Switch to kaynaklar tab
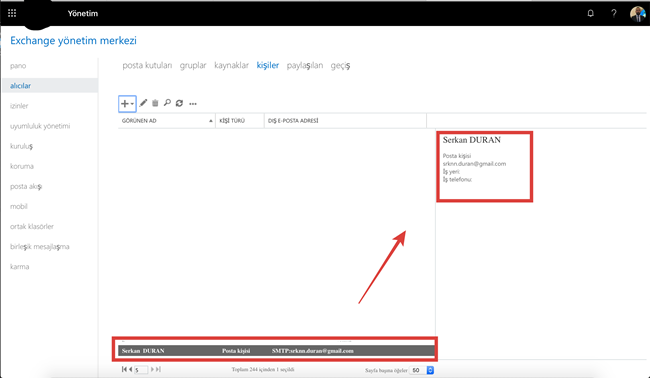 point(231,65)
